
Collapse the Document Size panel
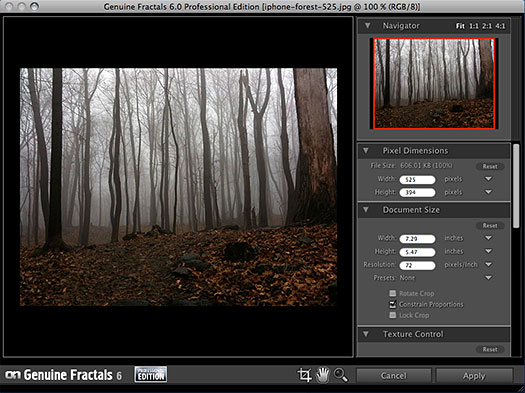(366, 210)
